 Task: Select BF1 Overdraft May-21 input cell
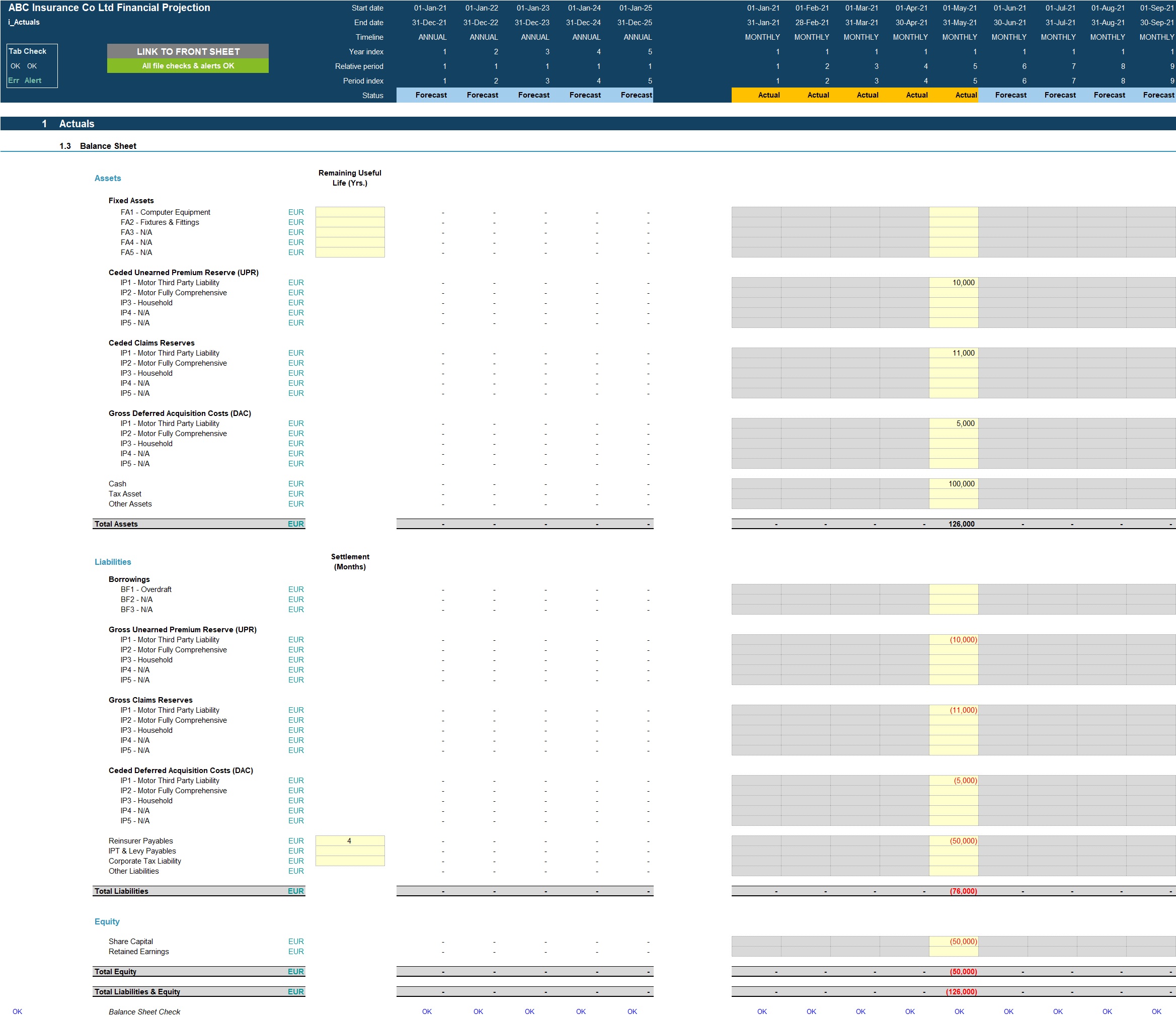tap(954, 589)
